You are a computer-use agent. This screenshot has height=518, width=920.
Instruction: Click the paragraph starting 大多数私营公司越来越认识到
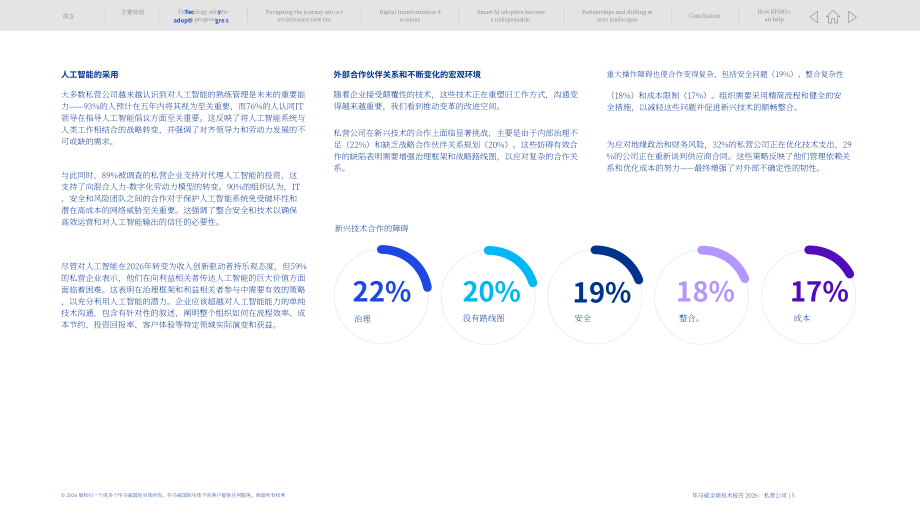pos(183,118)
